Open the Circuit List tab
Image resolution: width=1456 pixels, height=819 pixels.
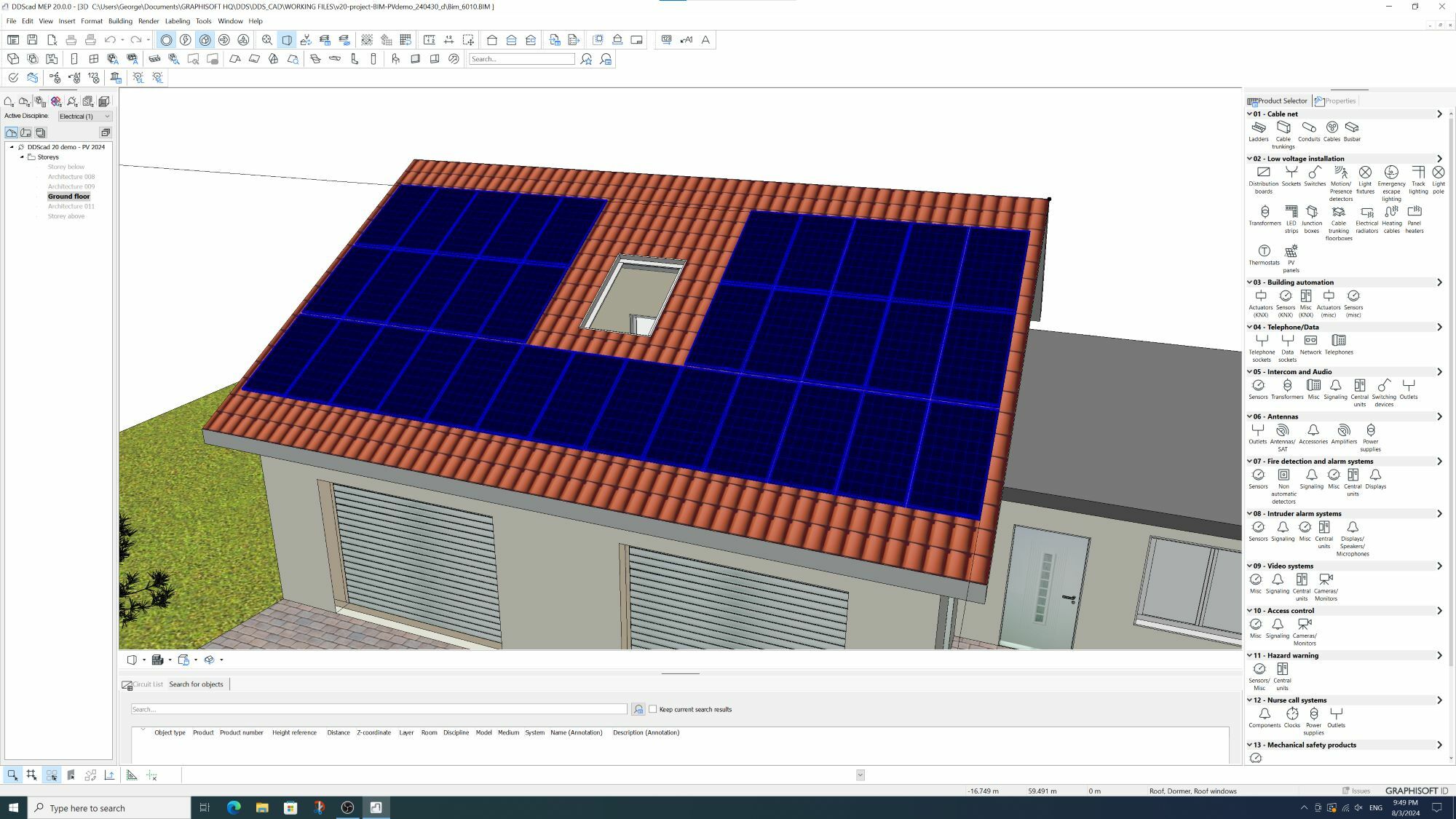click(x=145, y=684)
